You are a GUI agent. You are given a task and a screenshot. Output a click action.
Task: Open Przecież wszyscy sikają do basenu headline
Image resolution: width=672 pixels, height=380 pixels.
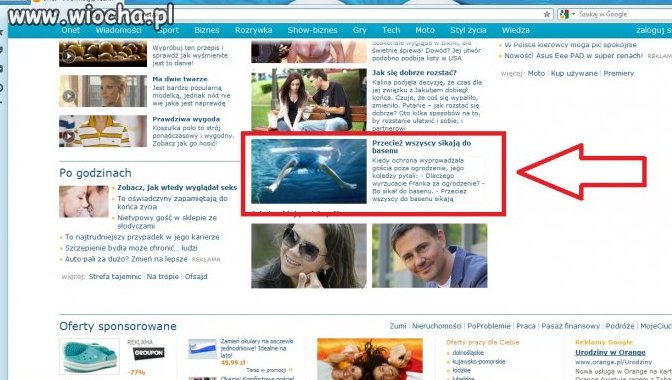click(421, 147)
